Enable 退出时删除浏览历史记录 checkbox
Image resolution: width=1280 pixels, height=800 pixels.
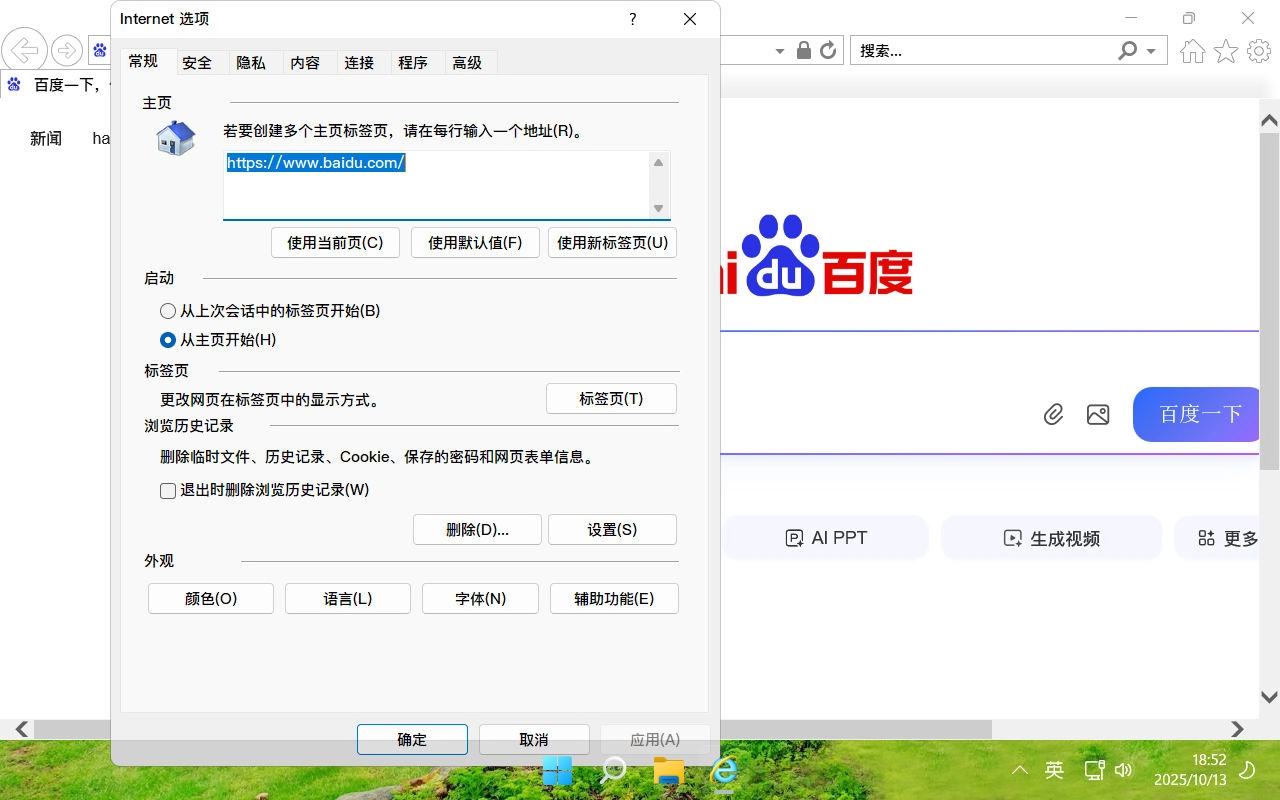[168, 490]
